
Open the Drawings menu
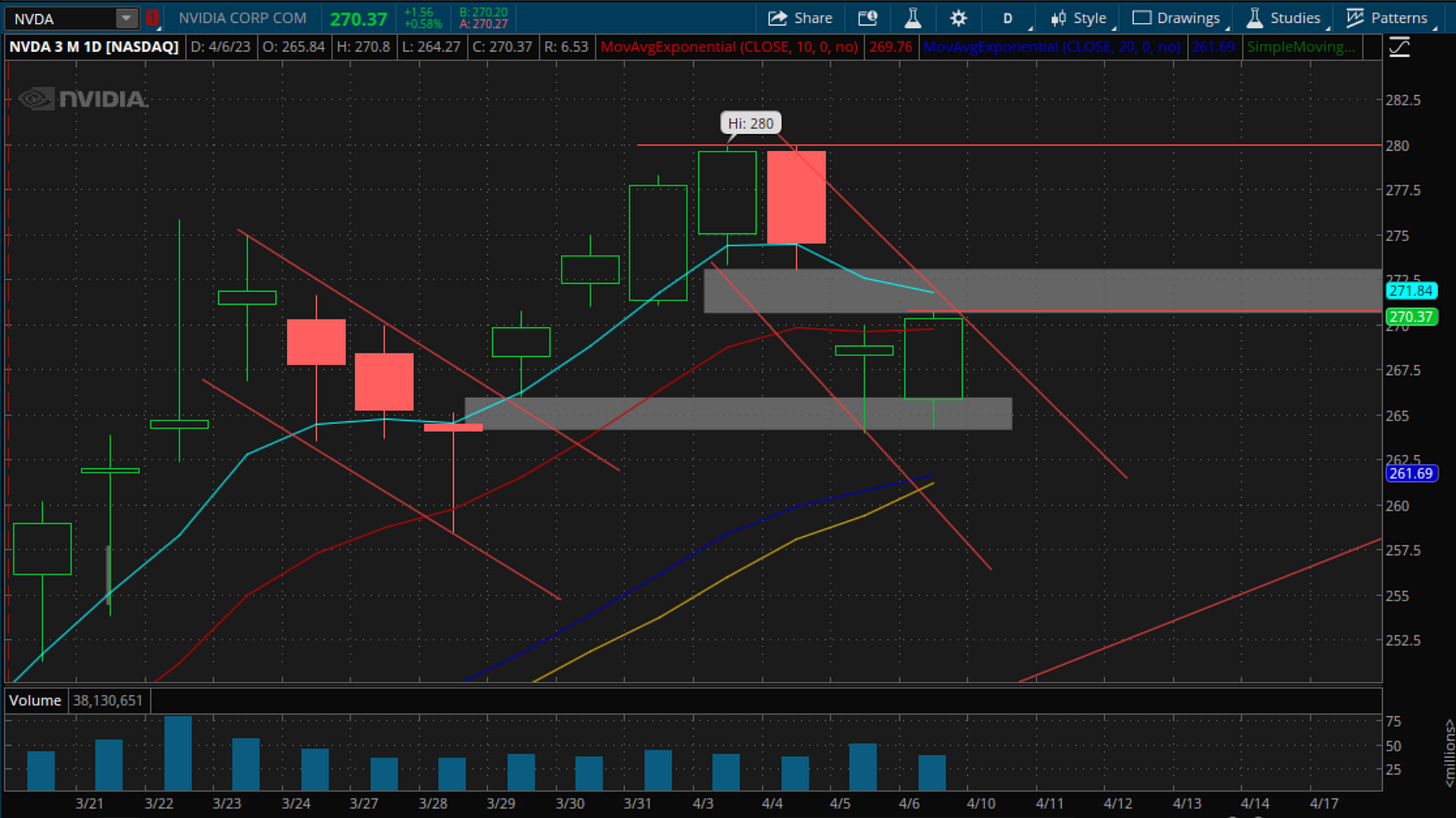pos(1176,18)
